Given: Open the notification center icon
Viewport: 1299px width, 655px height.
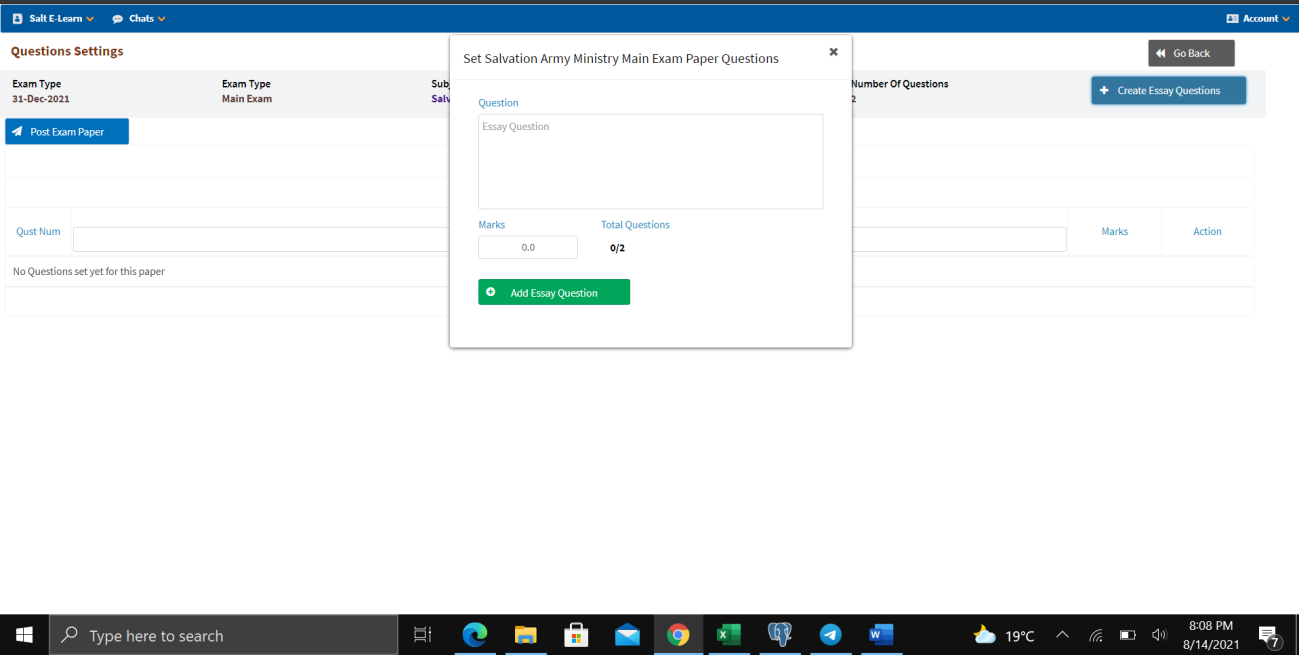Looking at the screenshot, I should 1270,636.
